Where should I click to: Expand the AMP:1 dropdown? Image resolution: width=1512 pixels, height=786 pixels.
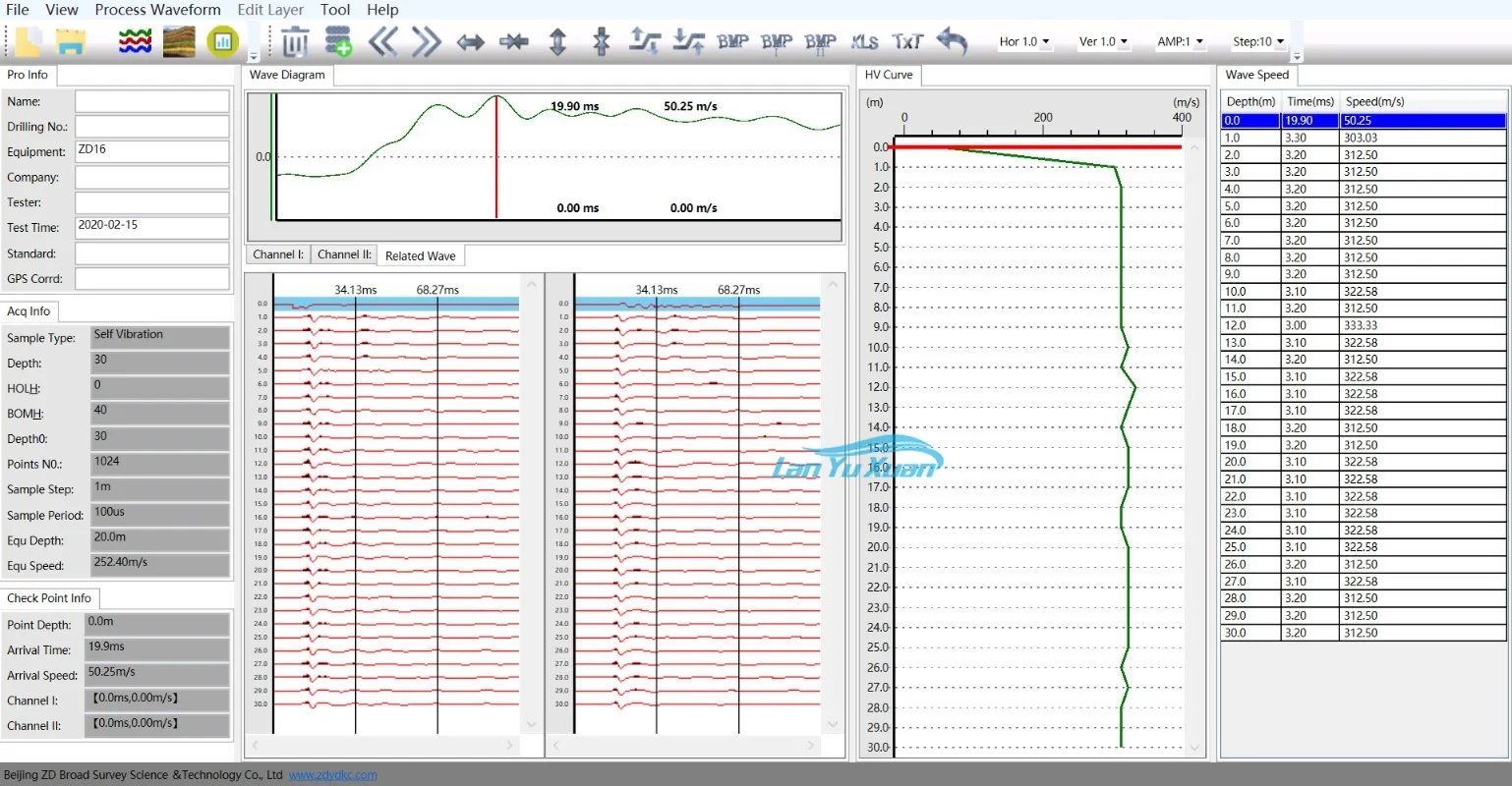(x=1181, y=42)
